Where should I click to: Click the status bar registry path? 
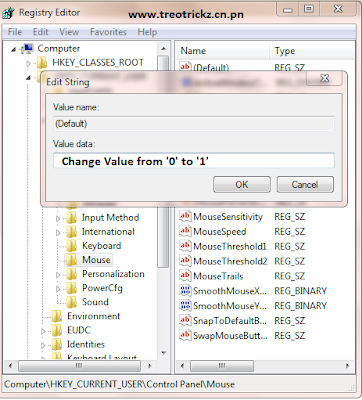119,384
